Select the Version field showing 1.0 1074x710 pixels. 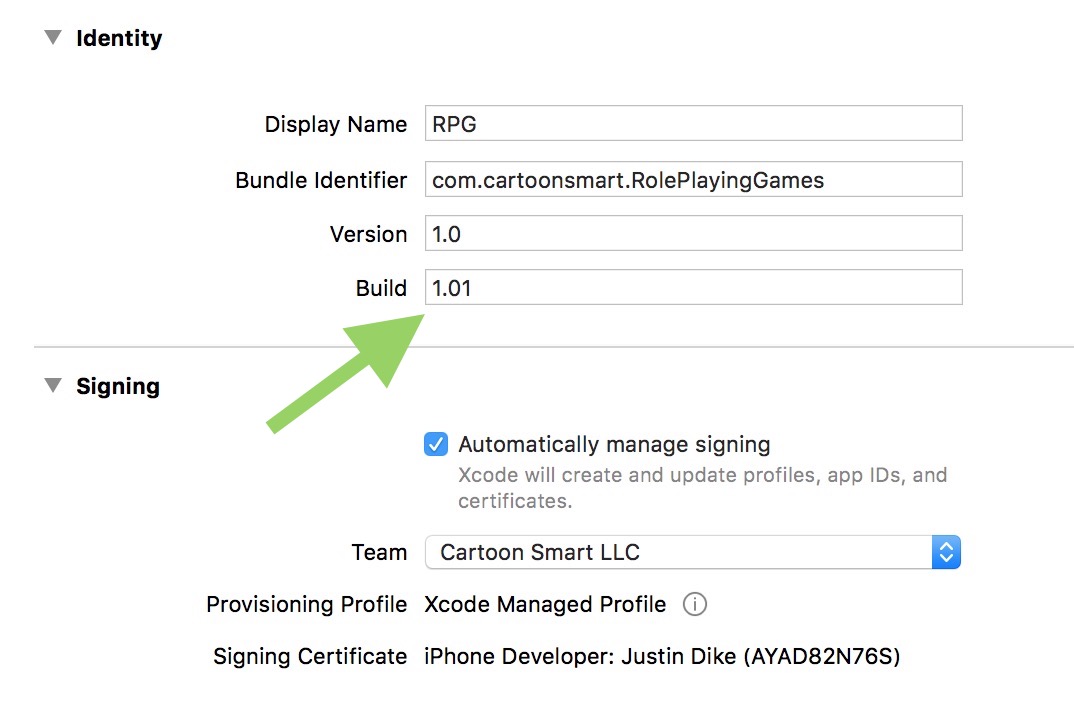(693, 234)
